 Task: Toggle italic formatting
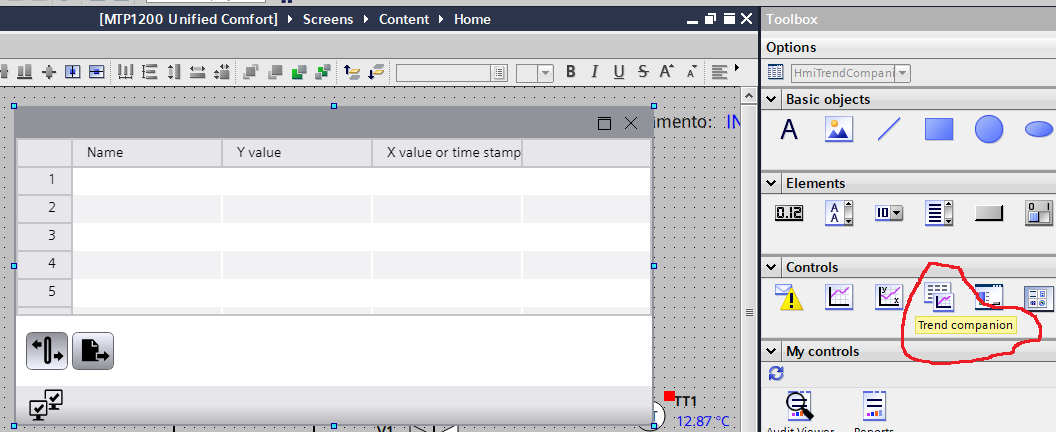[595, 72]
